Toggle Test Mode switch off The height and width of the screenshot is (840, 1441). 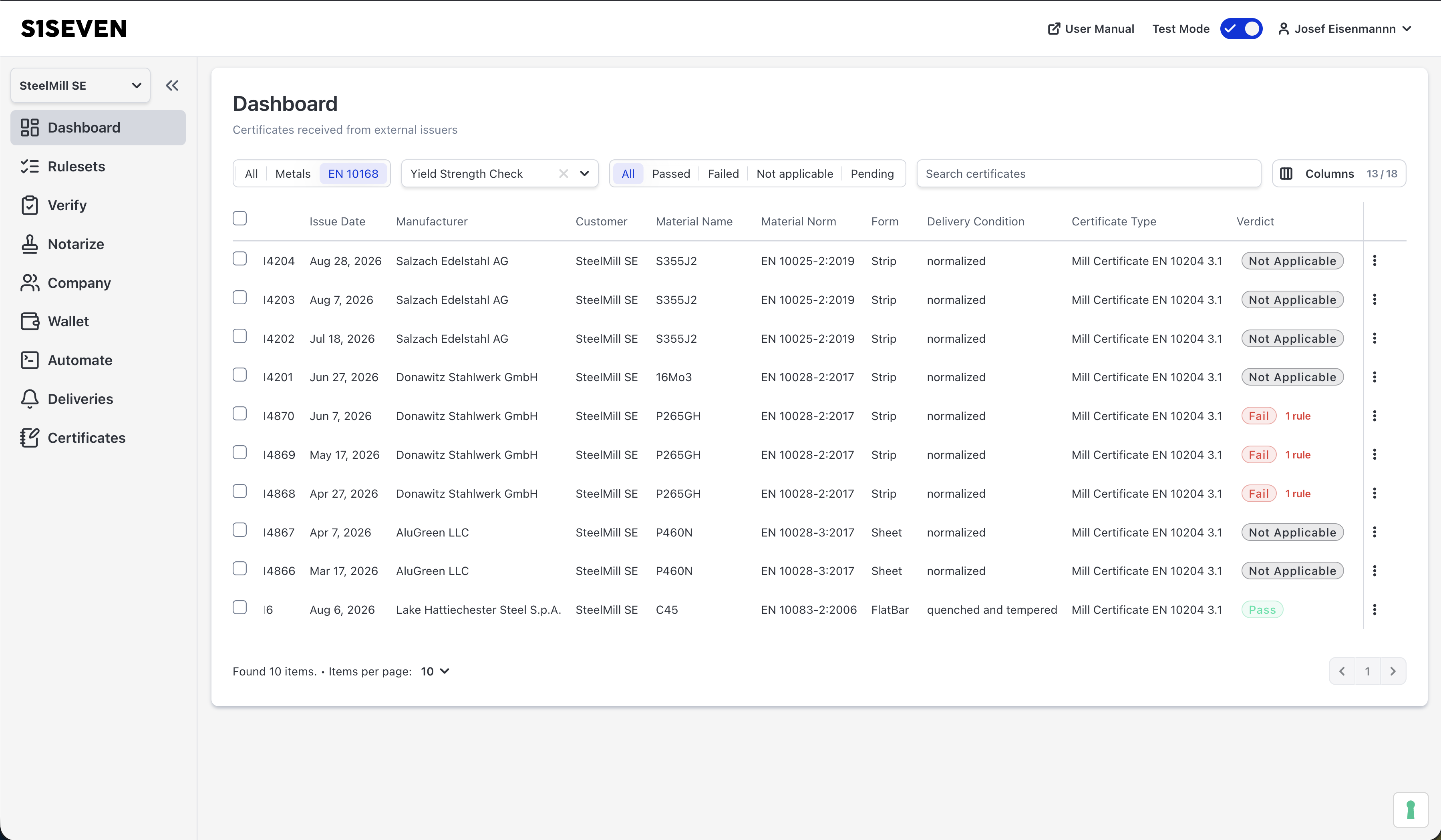(x=1241, y=28)
